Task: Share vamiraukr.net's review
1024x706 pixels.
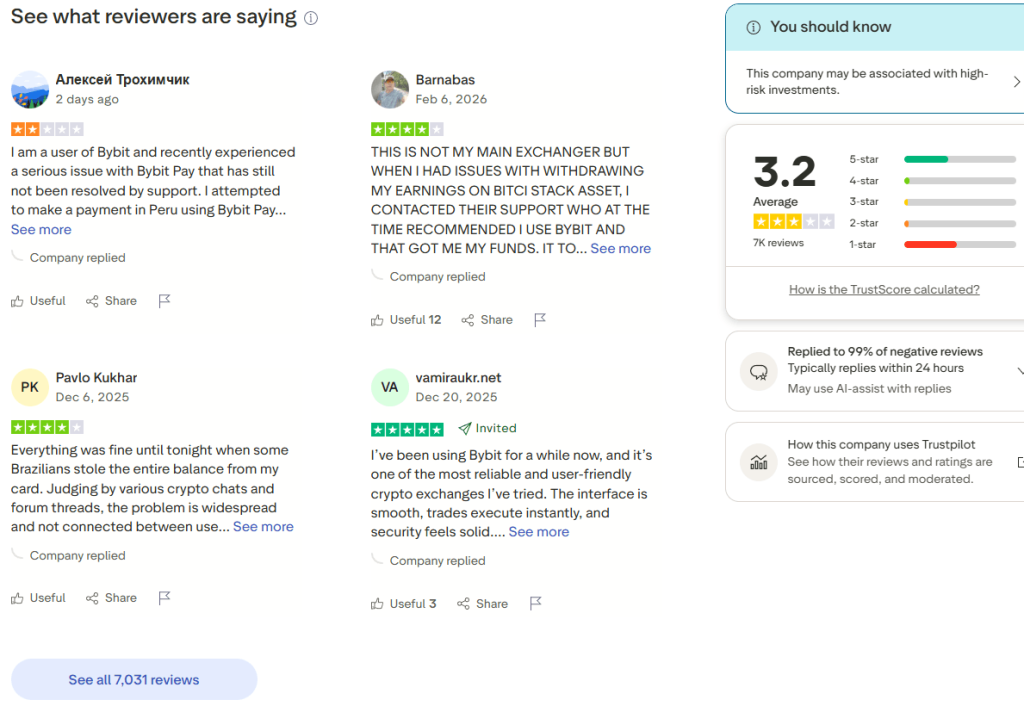Action: pos(482,603)
